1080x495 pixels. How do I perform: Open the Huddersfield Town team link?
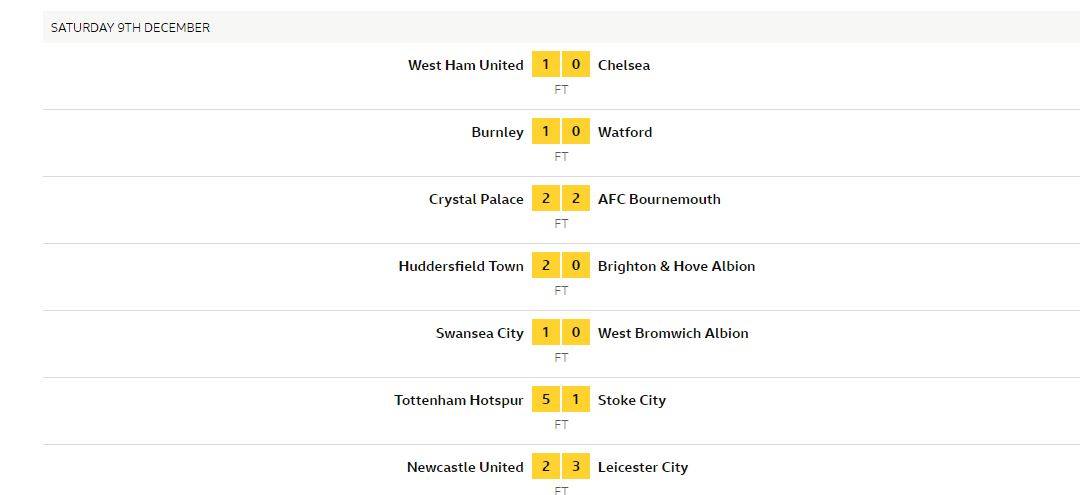[461, 266]
